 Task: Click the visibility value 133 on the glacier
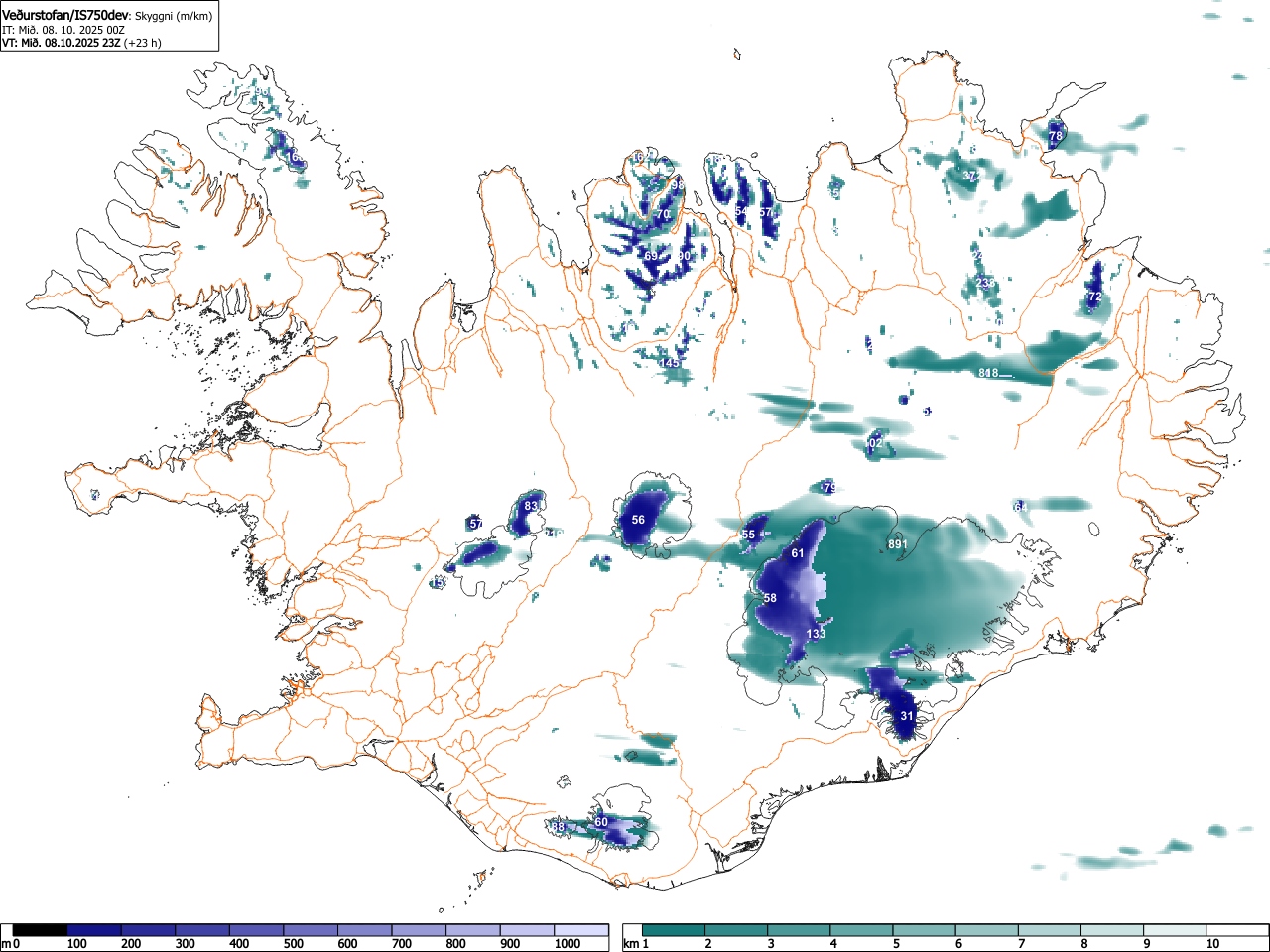tap(816, 634)
